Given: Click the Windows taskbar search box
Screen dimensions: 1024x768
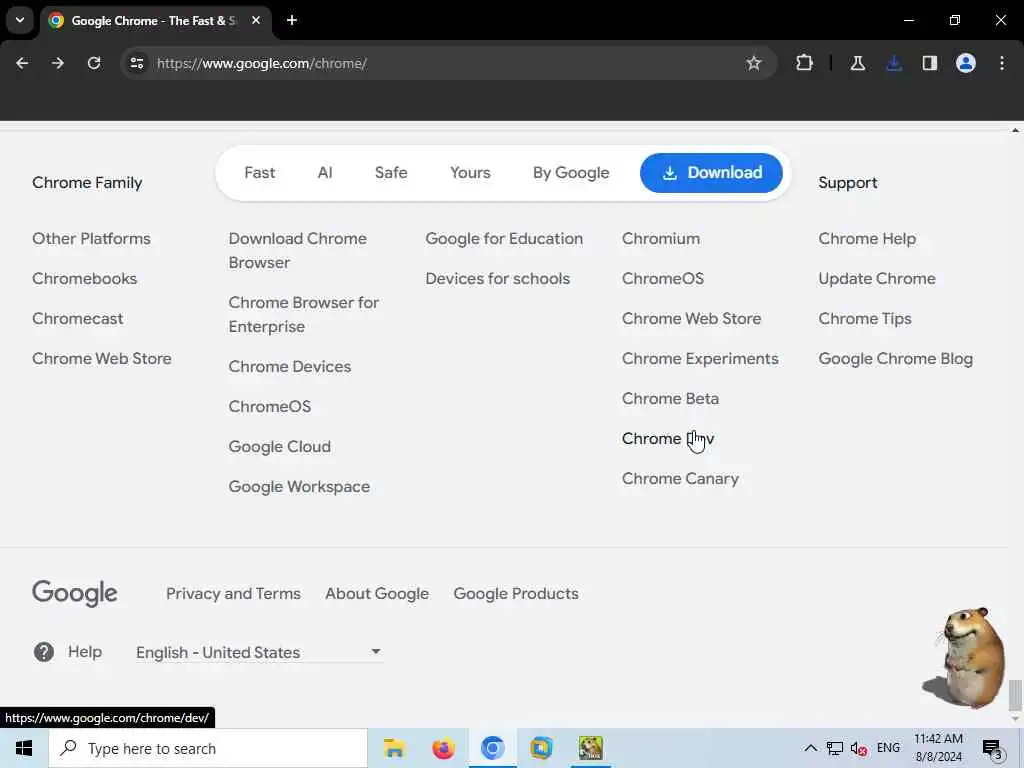Looking at the screenshot, I should tap(208, 748).
